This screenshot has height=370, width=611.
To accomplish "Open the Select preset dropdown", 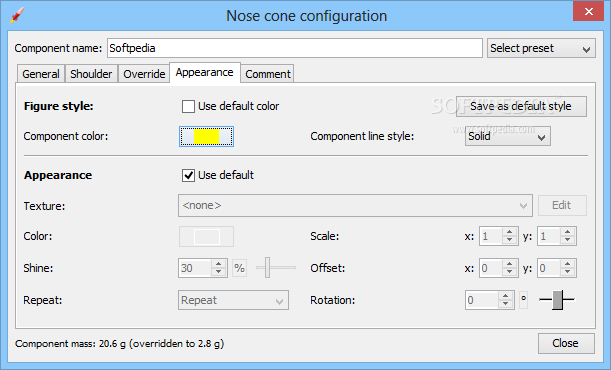I will 541,48.
